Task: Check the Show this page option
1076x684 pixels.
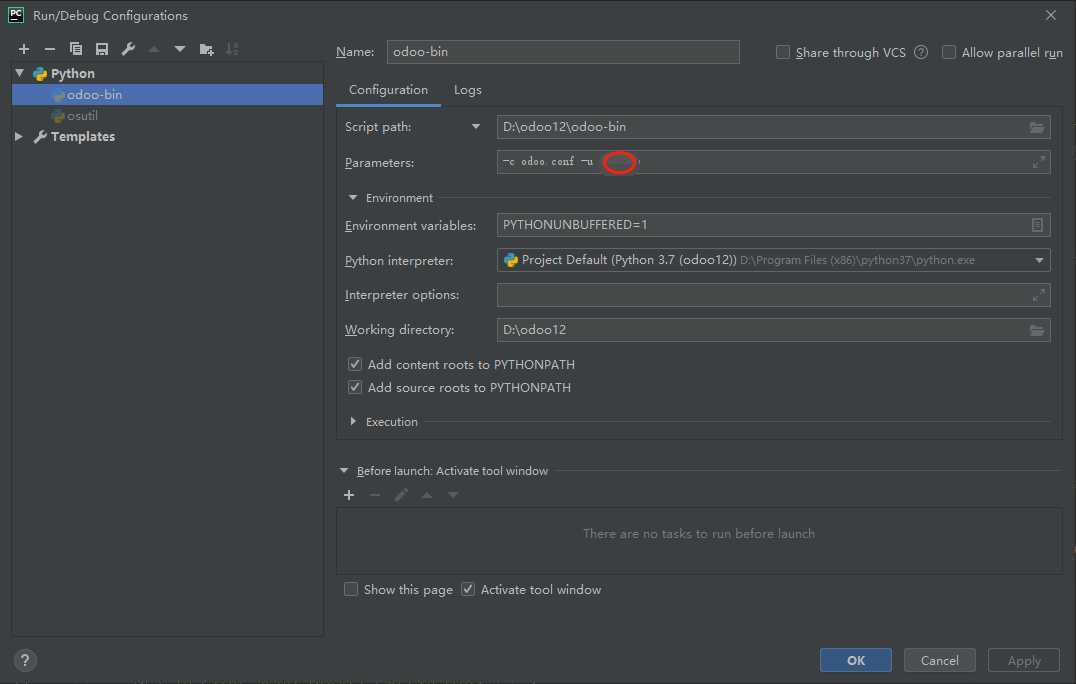Action: (351, 589)
